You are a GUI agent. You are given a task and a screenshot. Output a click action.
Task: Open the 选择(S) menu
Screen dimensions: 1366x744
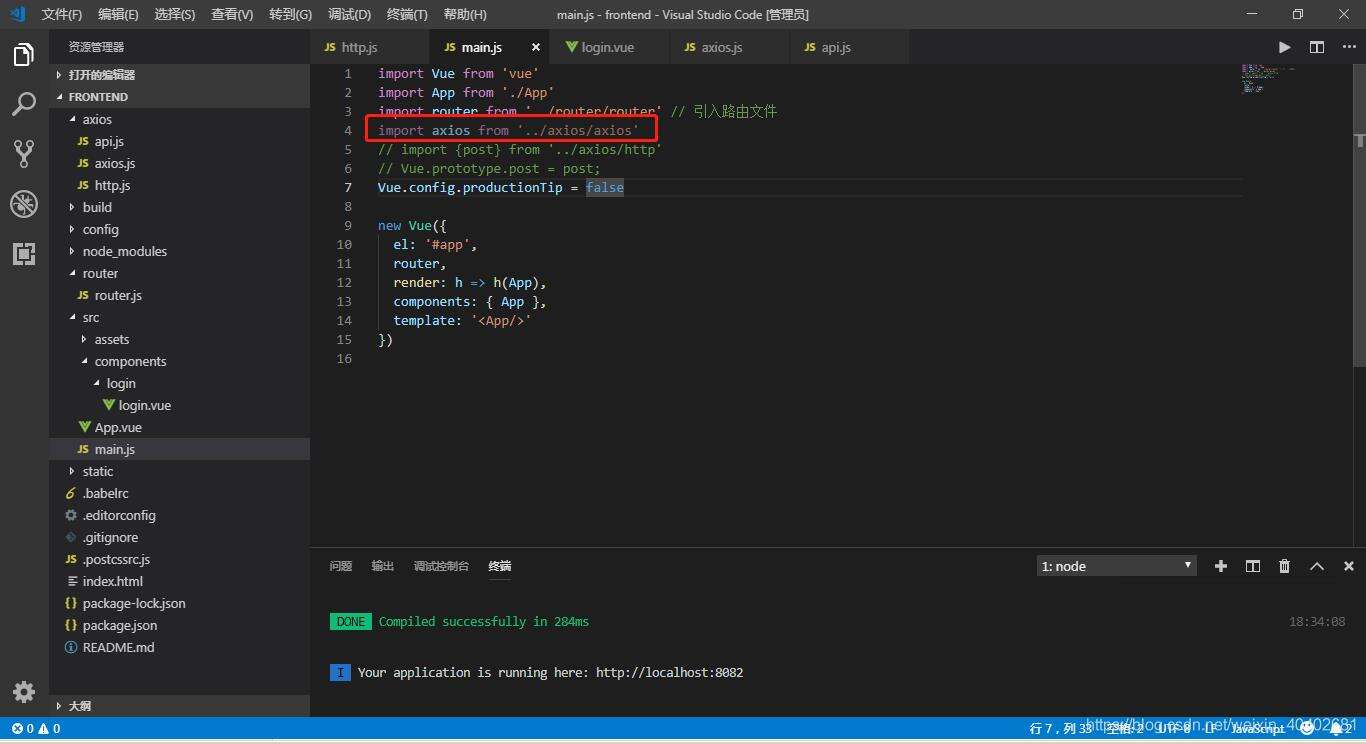(175, 14)
